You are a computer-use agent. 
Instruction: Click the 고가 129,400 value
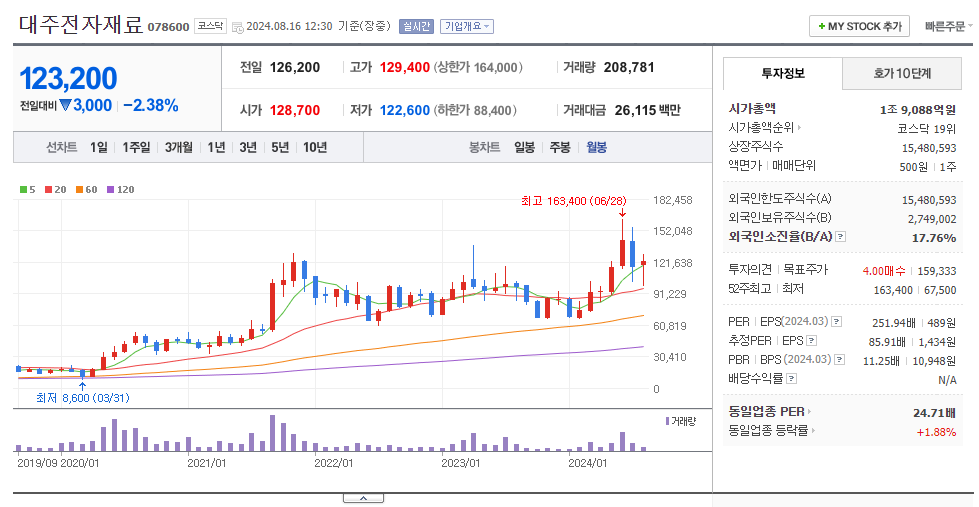(405, 67)
